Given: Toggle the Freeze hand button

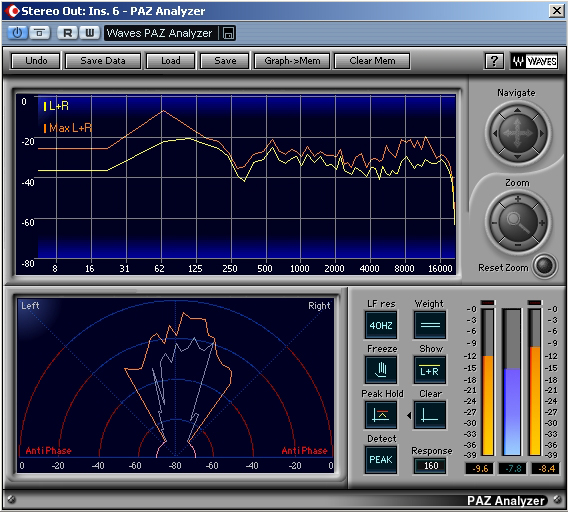Looking at the screenshot, I should [x=381, y=370].
